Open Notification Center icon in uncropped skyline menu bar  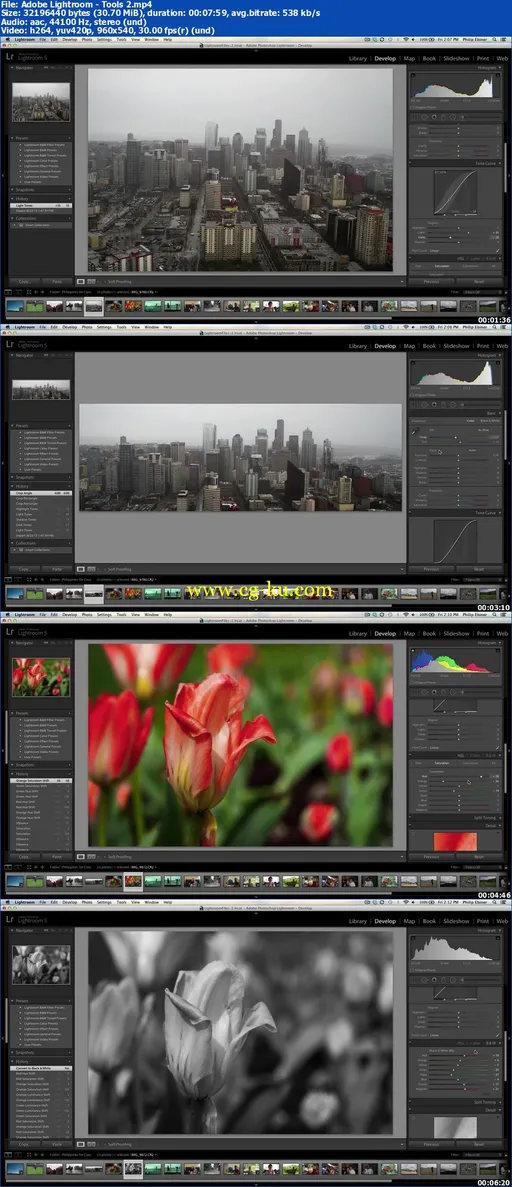(x=505, y=39)
